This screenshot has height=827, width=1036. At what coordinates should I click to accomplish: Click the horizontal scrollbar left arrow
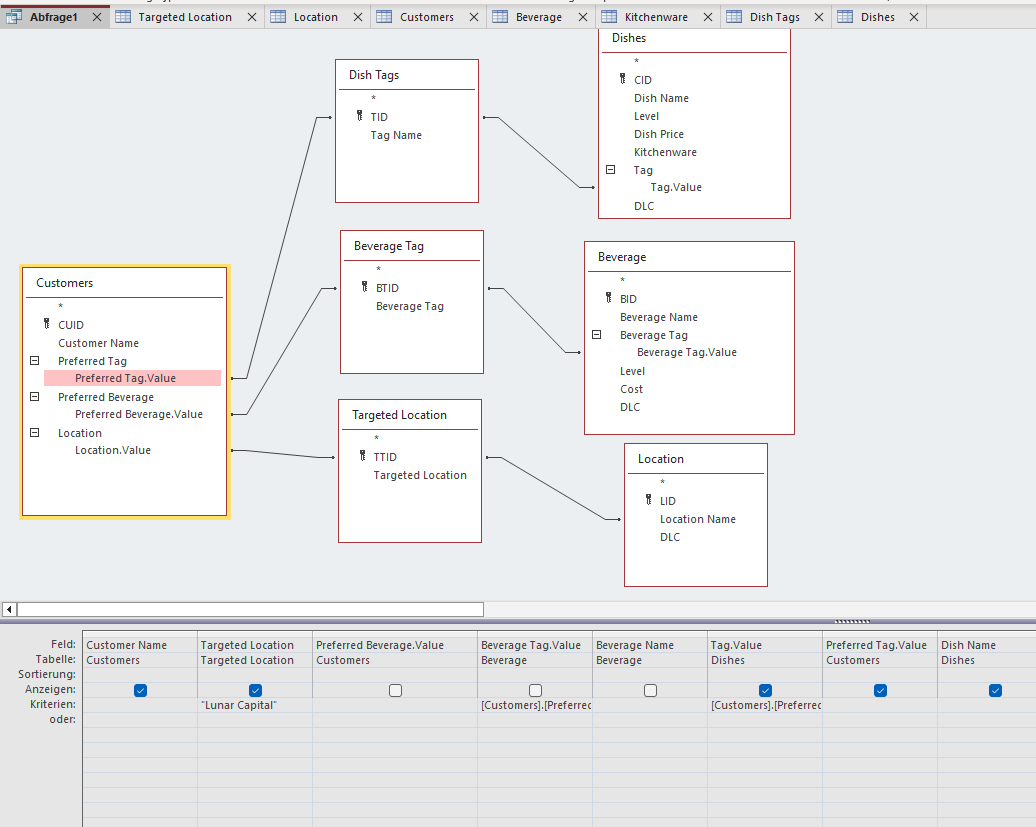pyautogui.click(x=9, y=609)
